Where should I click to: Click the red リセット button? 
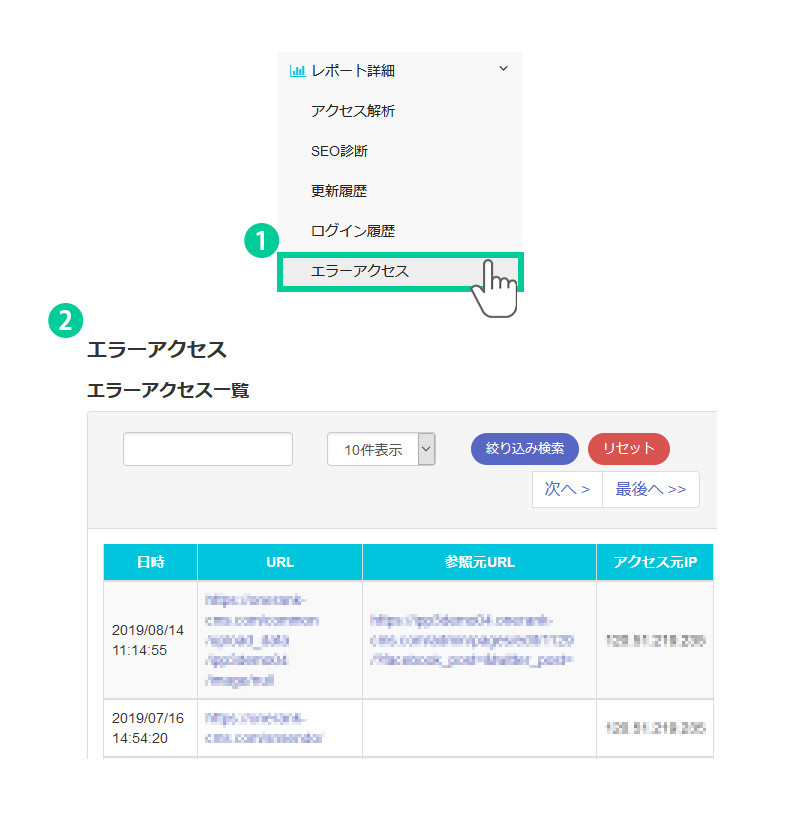click(628, 448)
